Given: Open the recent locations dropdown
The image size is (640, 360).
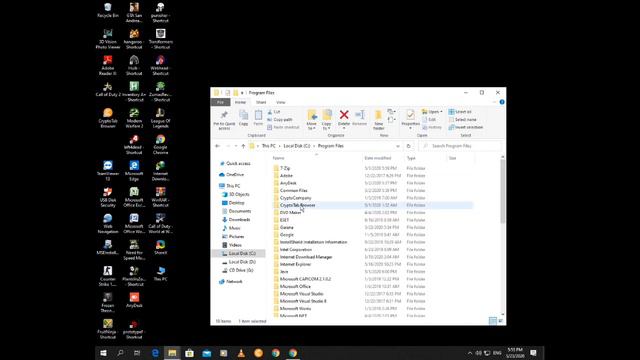Looking at the screenshot, I should click(236, 146).
